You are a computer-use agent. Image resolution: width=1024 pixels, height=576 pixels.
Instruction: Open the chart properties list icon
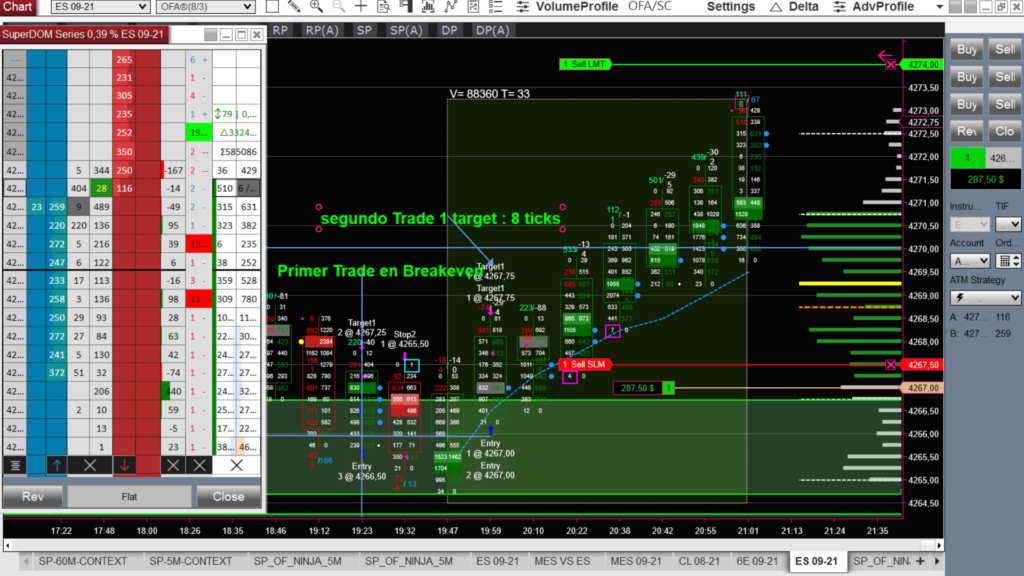496,7
